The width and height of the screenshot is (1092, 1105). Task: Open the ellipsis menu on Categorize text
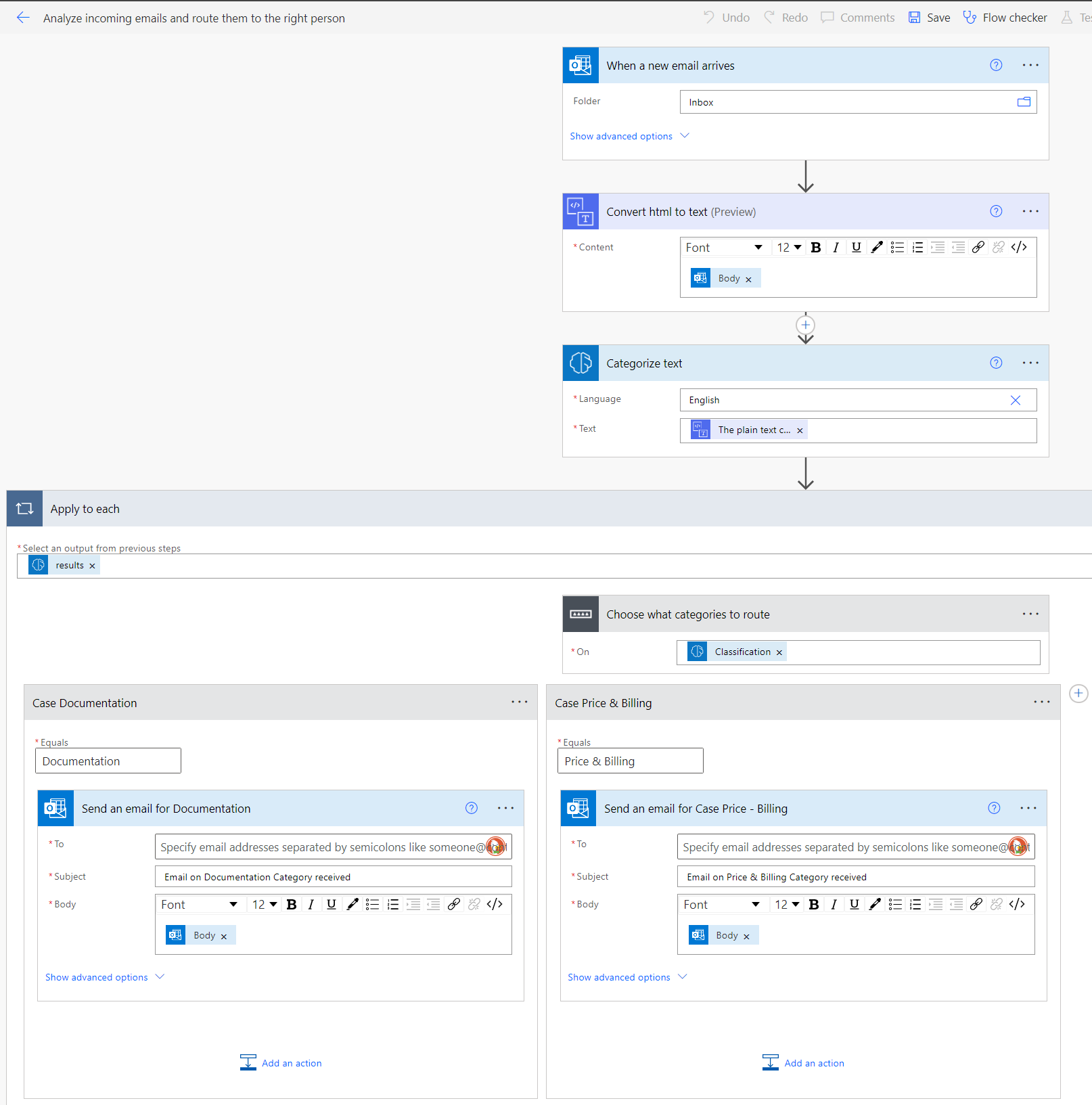(x=1030, y=363)
